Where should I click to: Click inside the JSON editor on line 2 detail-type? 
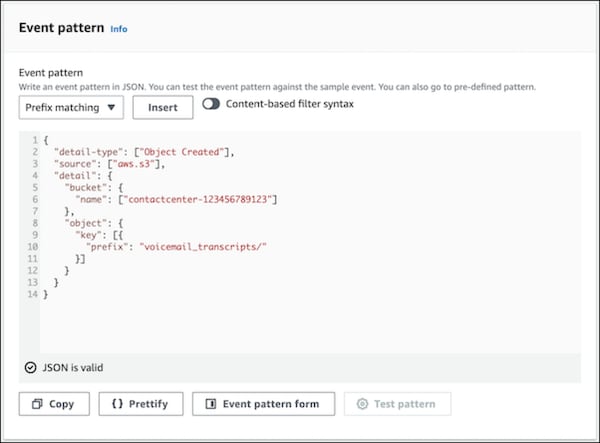point(88,152)
